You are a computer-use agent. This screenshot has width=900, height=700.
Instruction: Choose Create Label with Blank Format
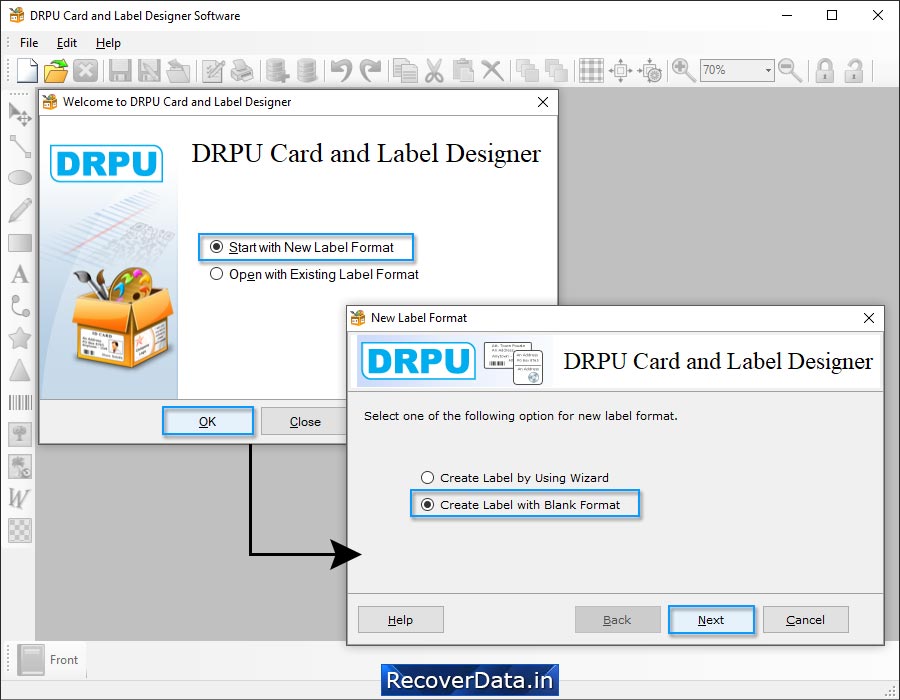click(x=521, y=504)
